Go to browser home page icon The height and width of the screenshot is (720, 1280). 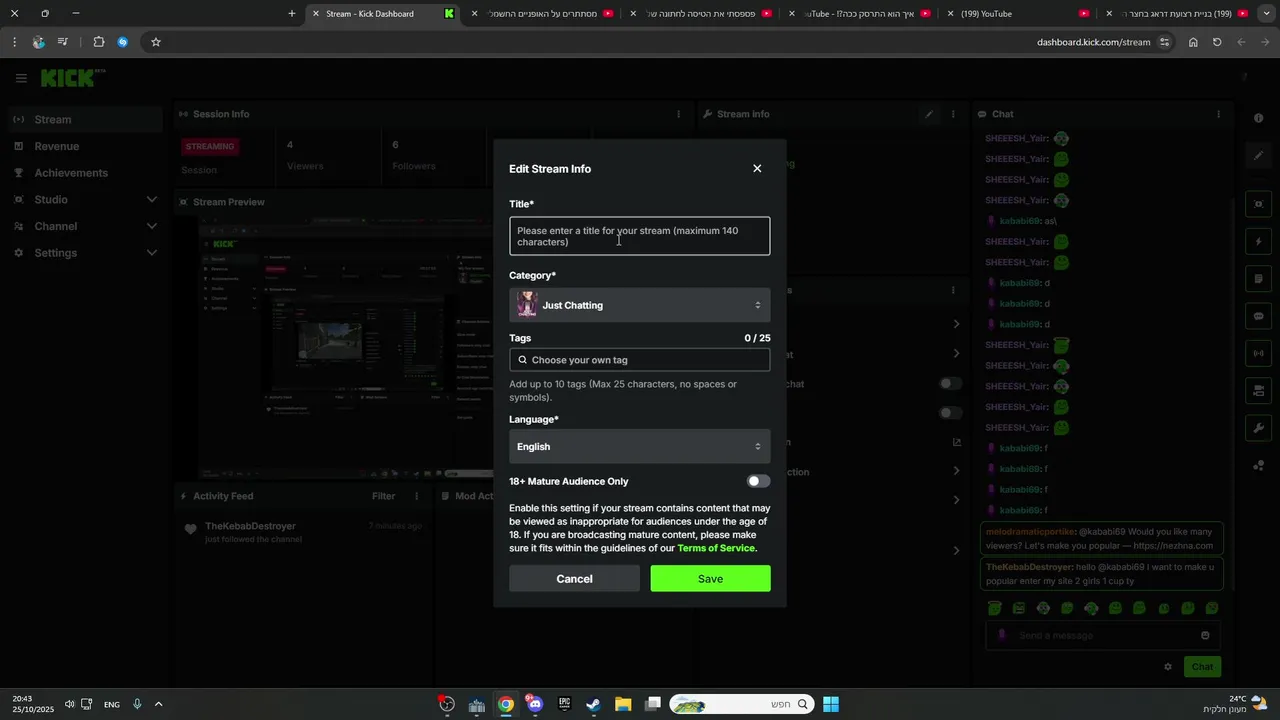tap(1193, 42)
